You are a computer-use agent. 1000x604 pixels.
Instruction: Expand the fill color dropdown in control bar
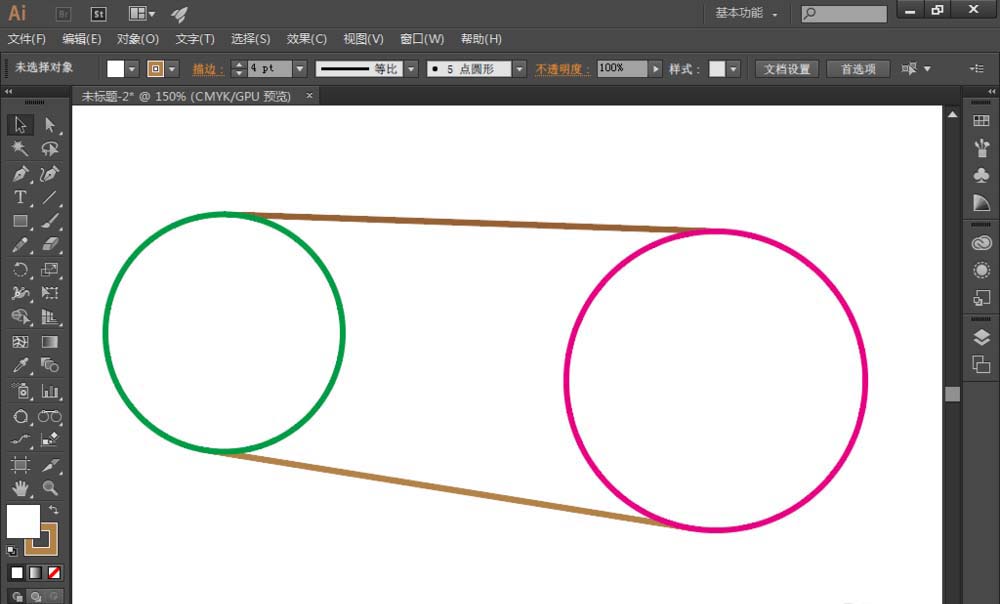[x=132, y=69]
